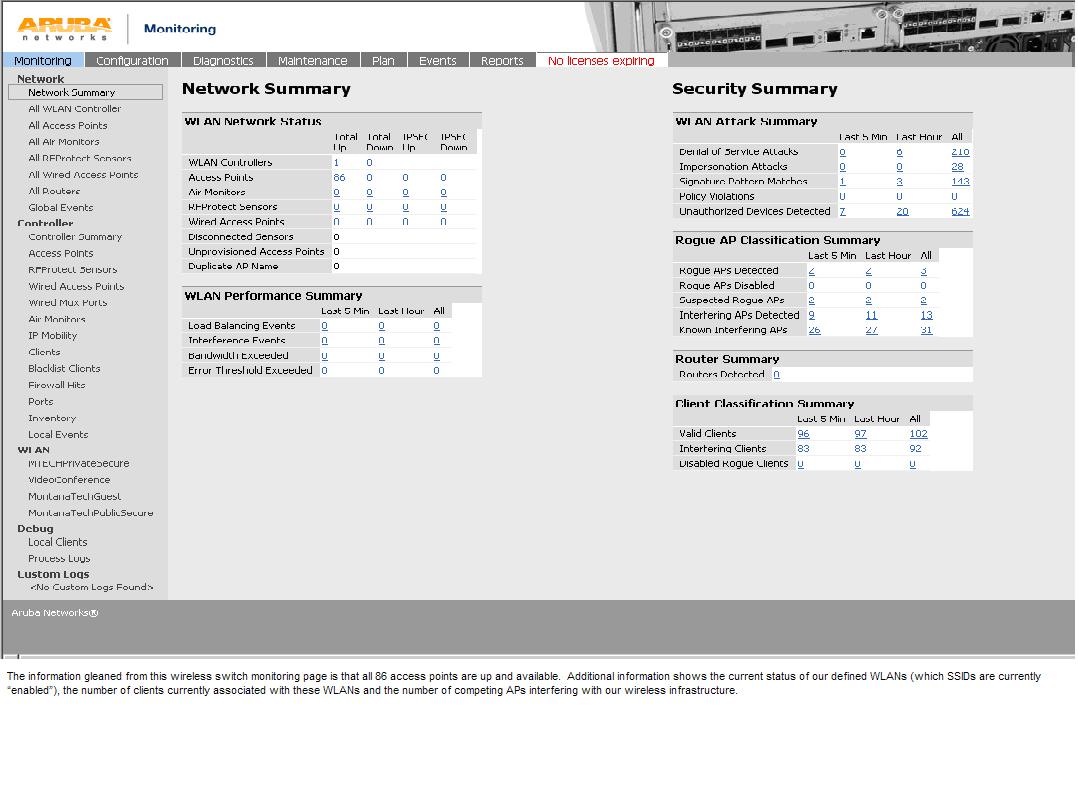Click the Aruba Networks footer text
1078x805 pixels.
pos(55,613)
